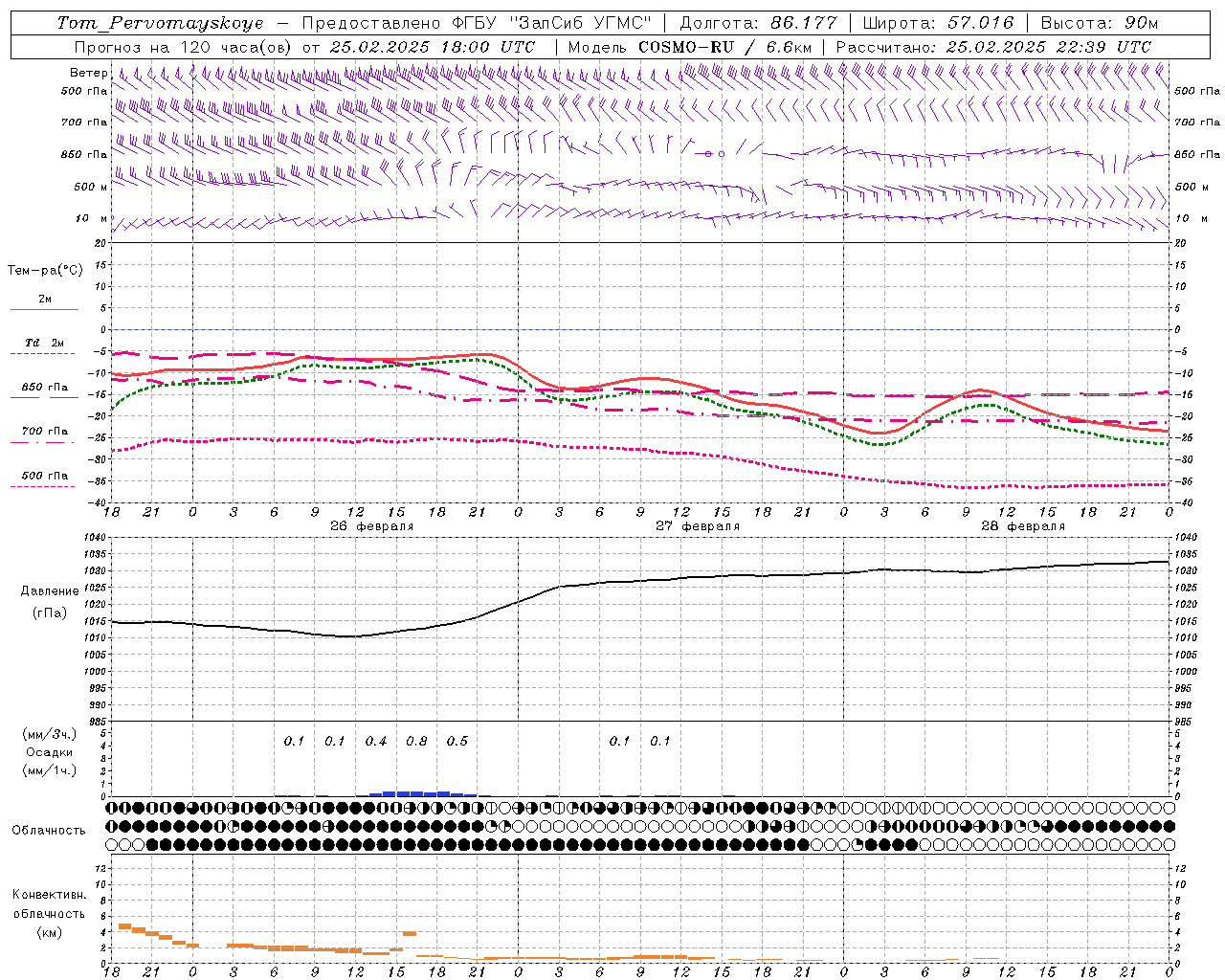Click the '27 февраля' date label

click(x=697, y=526)
